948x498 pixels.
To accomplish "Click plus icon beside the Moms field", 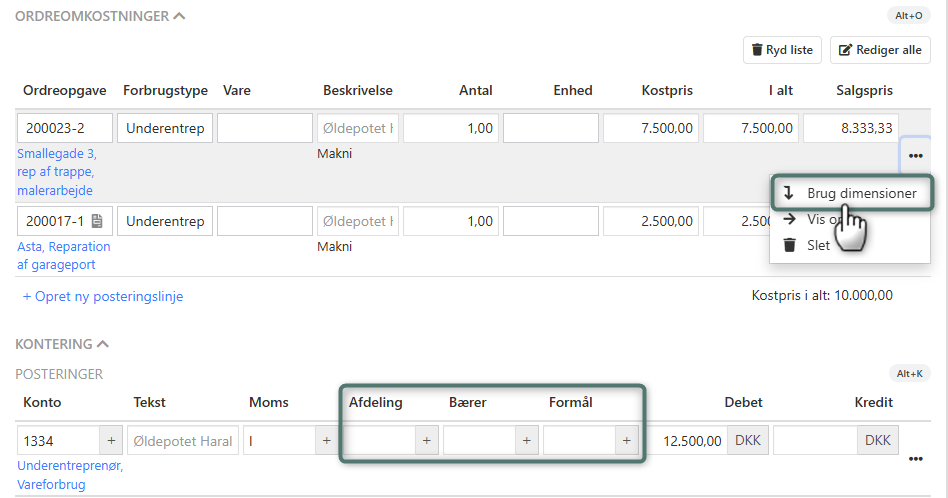I will (326, 441).
